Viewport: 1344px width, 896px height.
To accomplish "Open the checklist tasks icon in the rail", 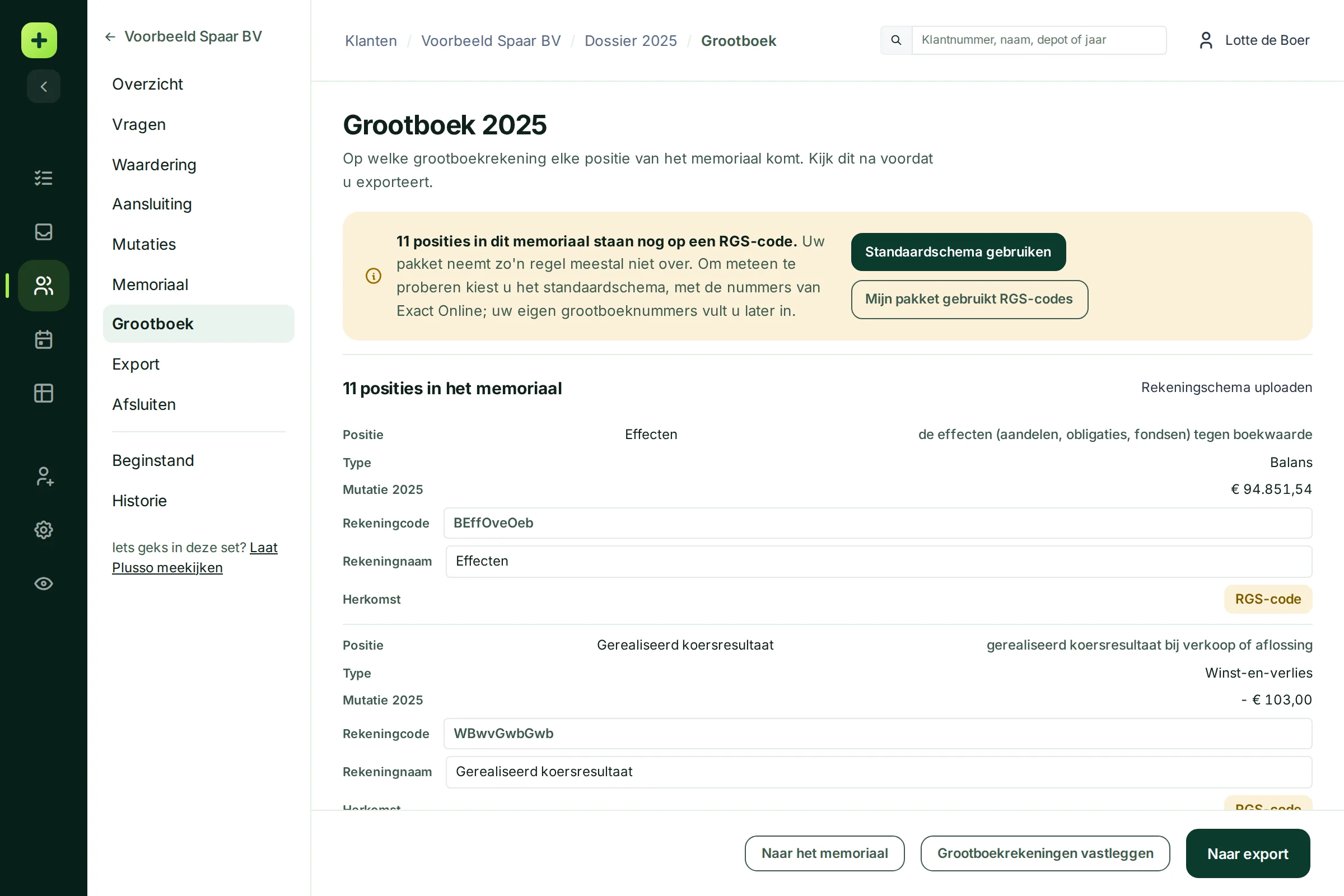I will coord(44,178).
